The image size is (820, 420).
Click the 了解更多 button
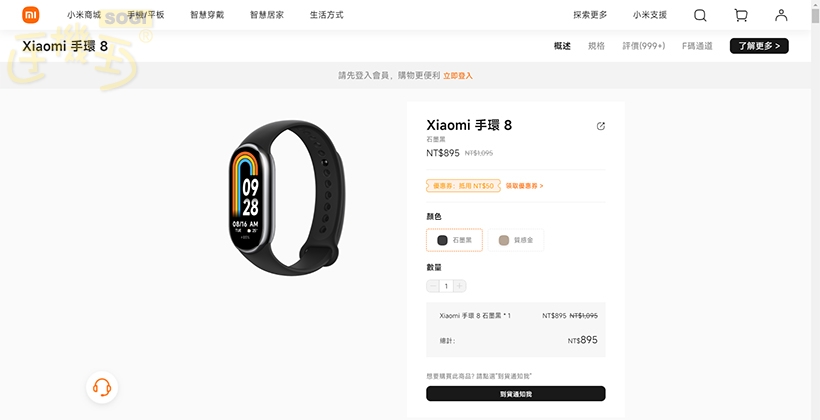tap(759, 46)
